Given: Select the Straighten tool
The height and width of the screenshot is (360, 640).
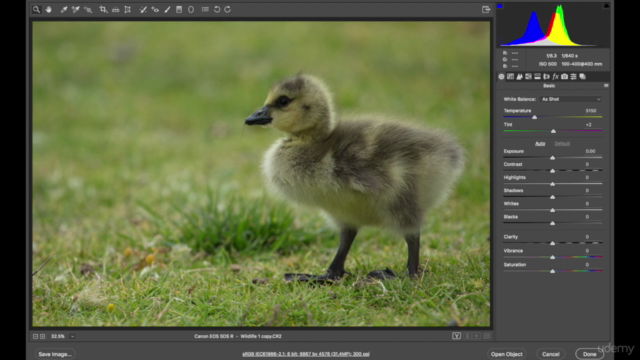Looking at the screenshot, I should coord(116,9).
